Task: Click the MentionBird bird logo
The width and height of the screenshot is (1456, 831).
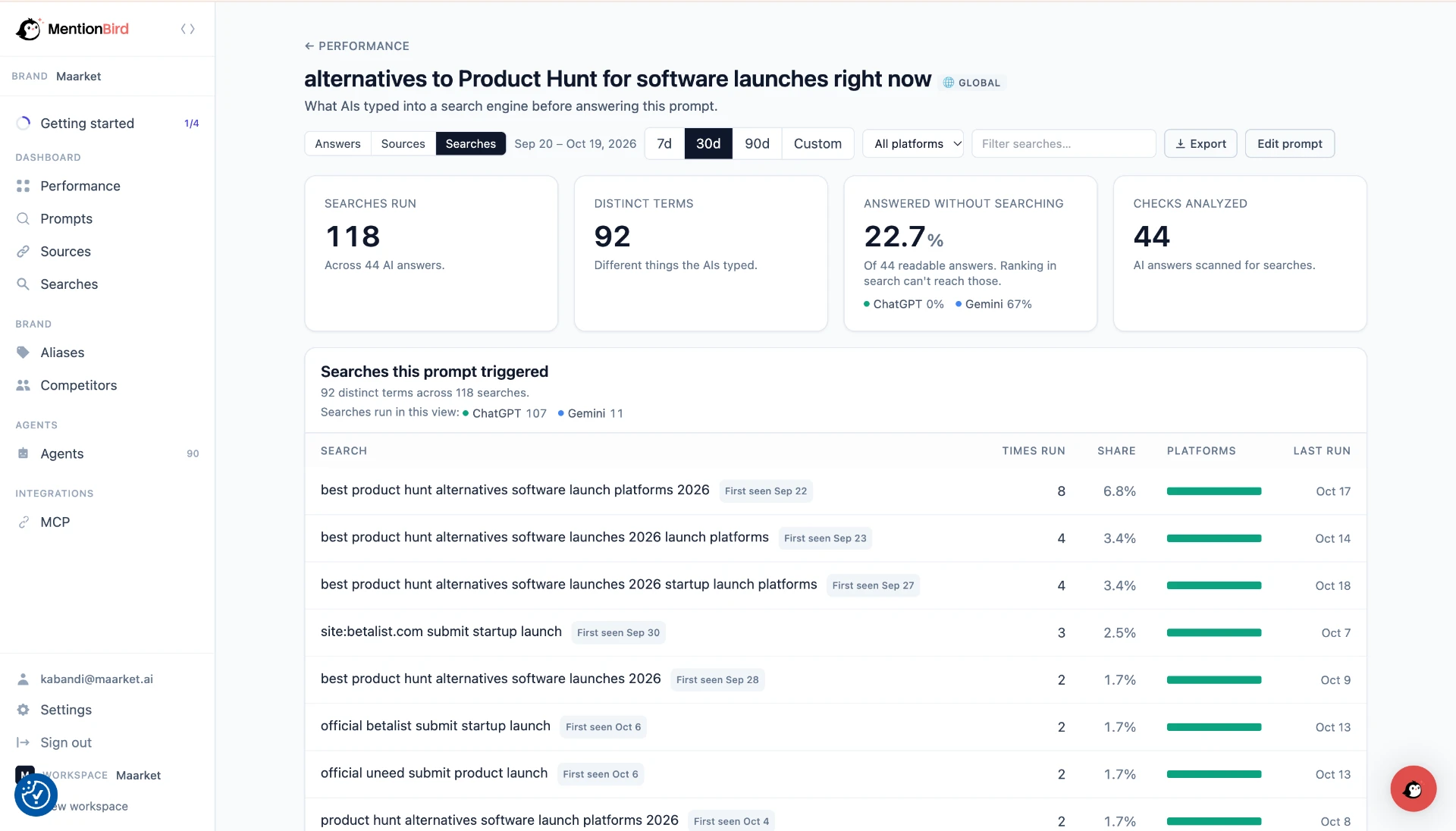Action: pos(29,29)
